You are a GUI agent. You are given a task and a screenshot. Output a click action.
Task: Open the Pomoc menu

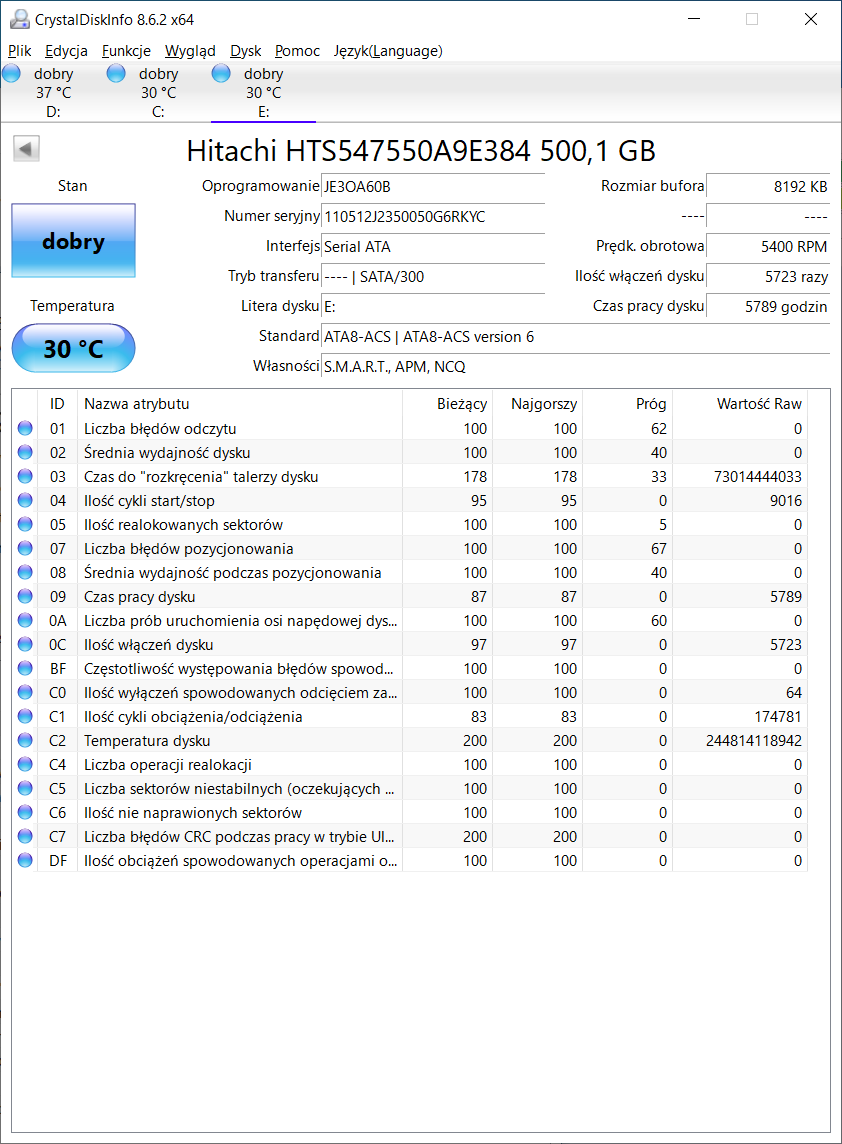[x=298, y=51]
